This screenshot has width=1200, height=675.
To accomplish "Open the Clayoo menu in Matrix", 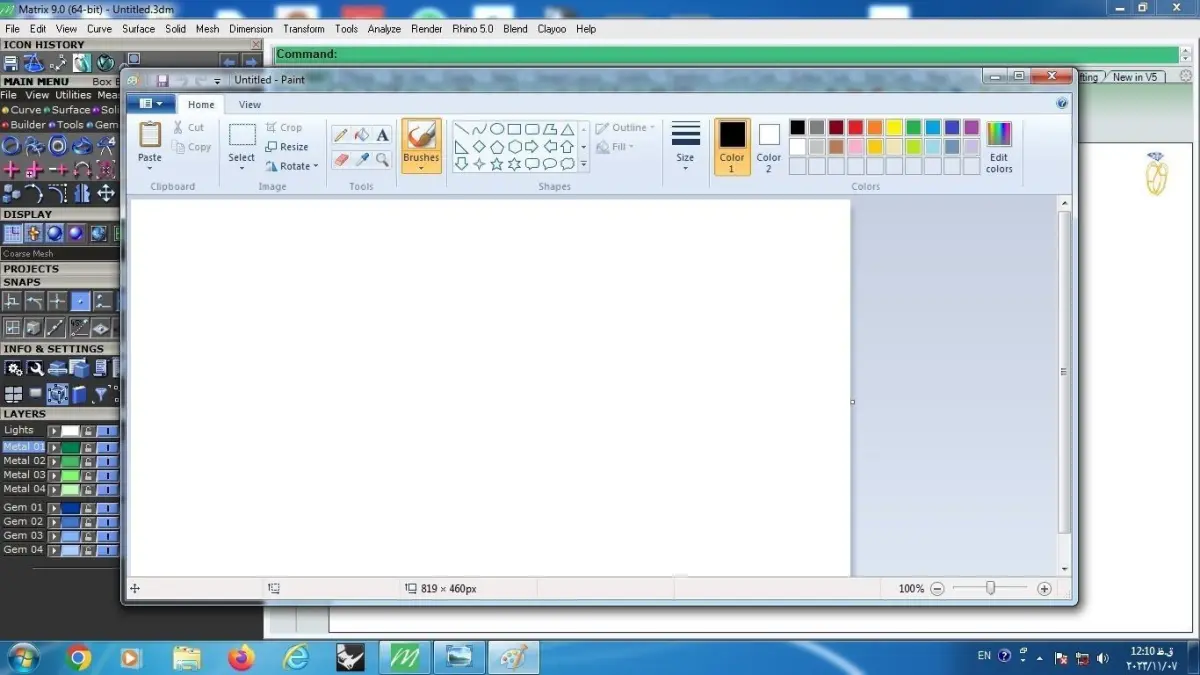I will [552, 29].
